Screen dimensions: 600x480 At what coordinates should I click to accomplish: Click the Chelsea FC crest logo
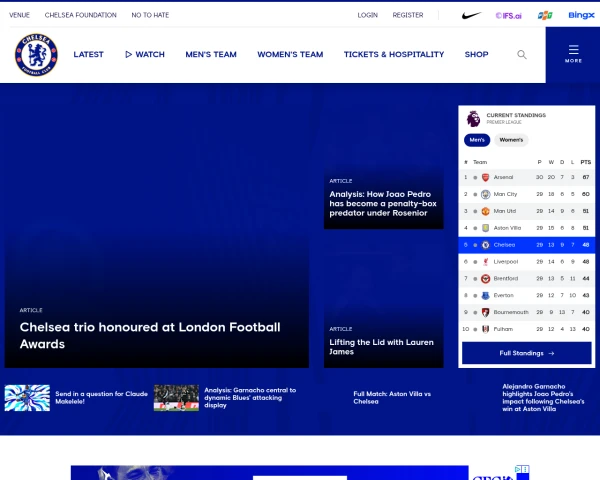(36, 54)
